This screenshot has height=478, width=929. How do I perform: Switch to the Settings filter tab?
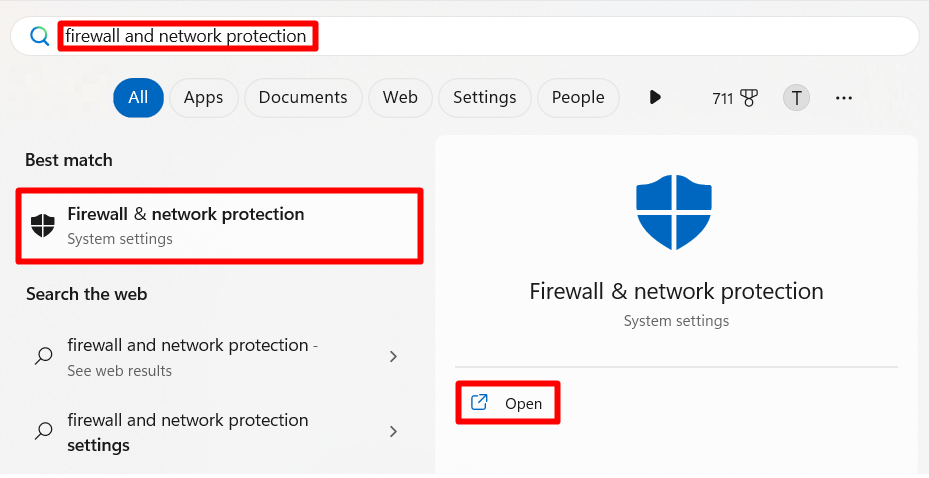[485, 98]
